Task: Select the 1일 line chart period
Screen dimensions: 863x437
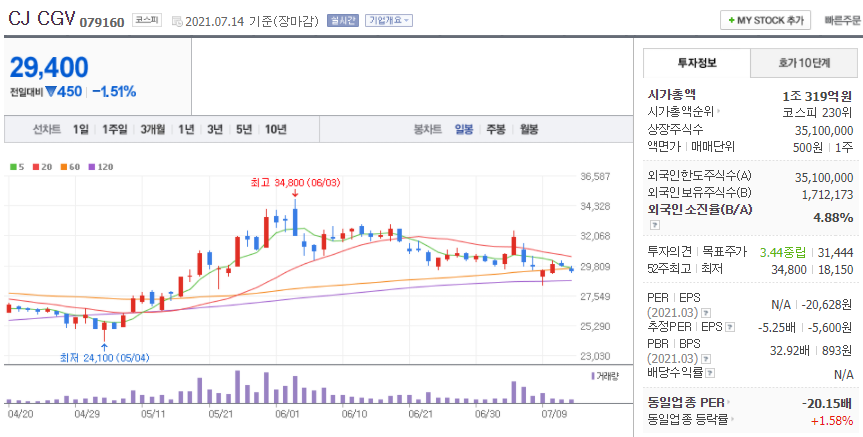Action: click(x=80, y=129)
